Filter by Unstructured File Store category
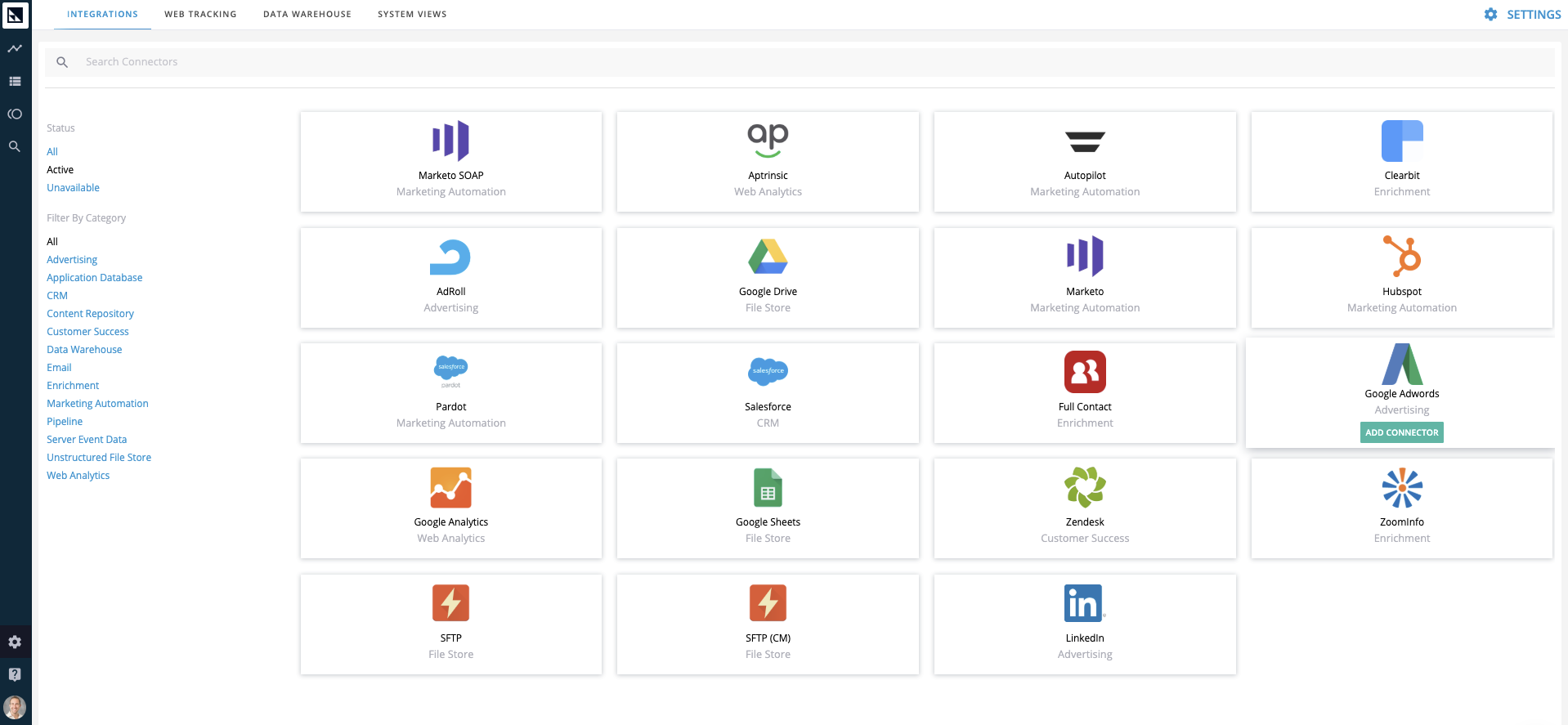Image resolution: width=1568 pixels, height=725 pixels. point(99,458)
